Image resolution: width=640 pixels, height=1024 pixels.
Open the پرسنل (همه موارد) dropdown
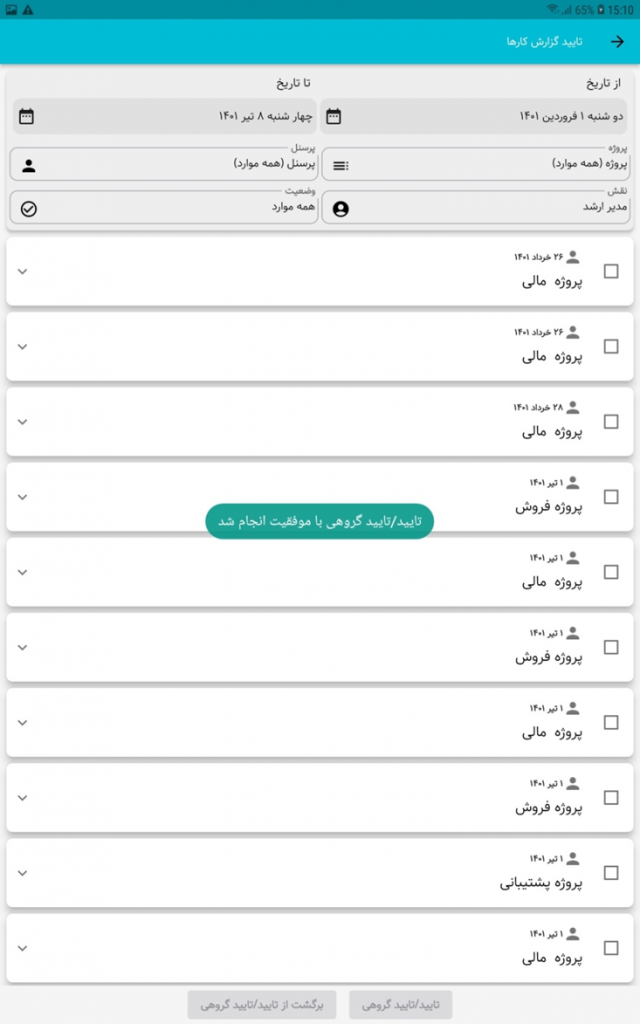tap(164, 164)
